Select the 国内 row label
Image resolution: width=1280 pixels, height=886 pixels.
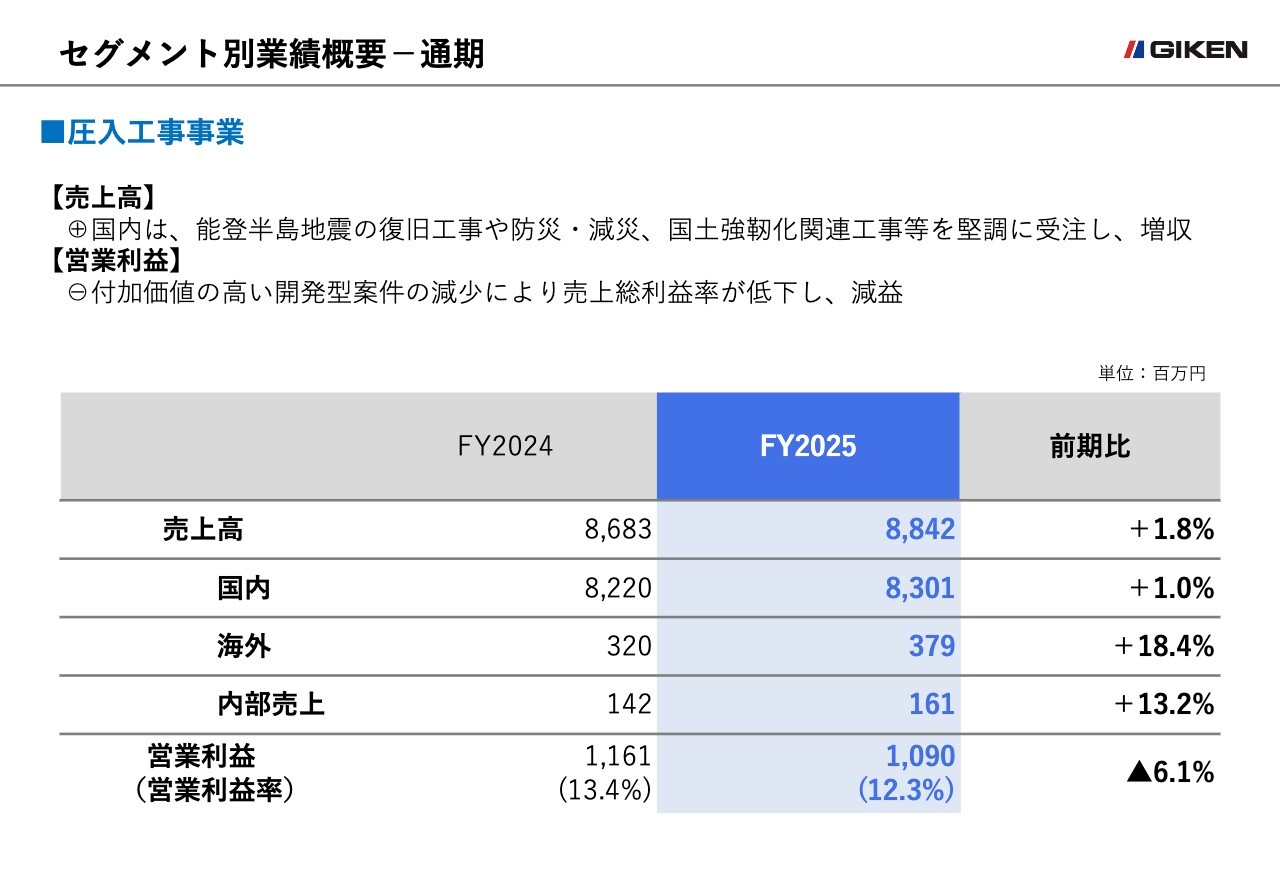pos(244,588)
